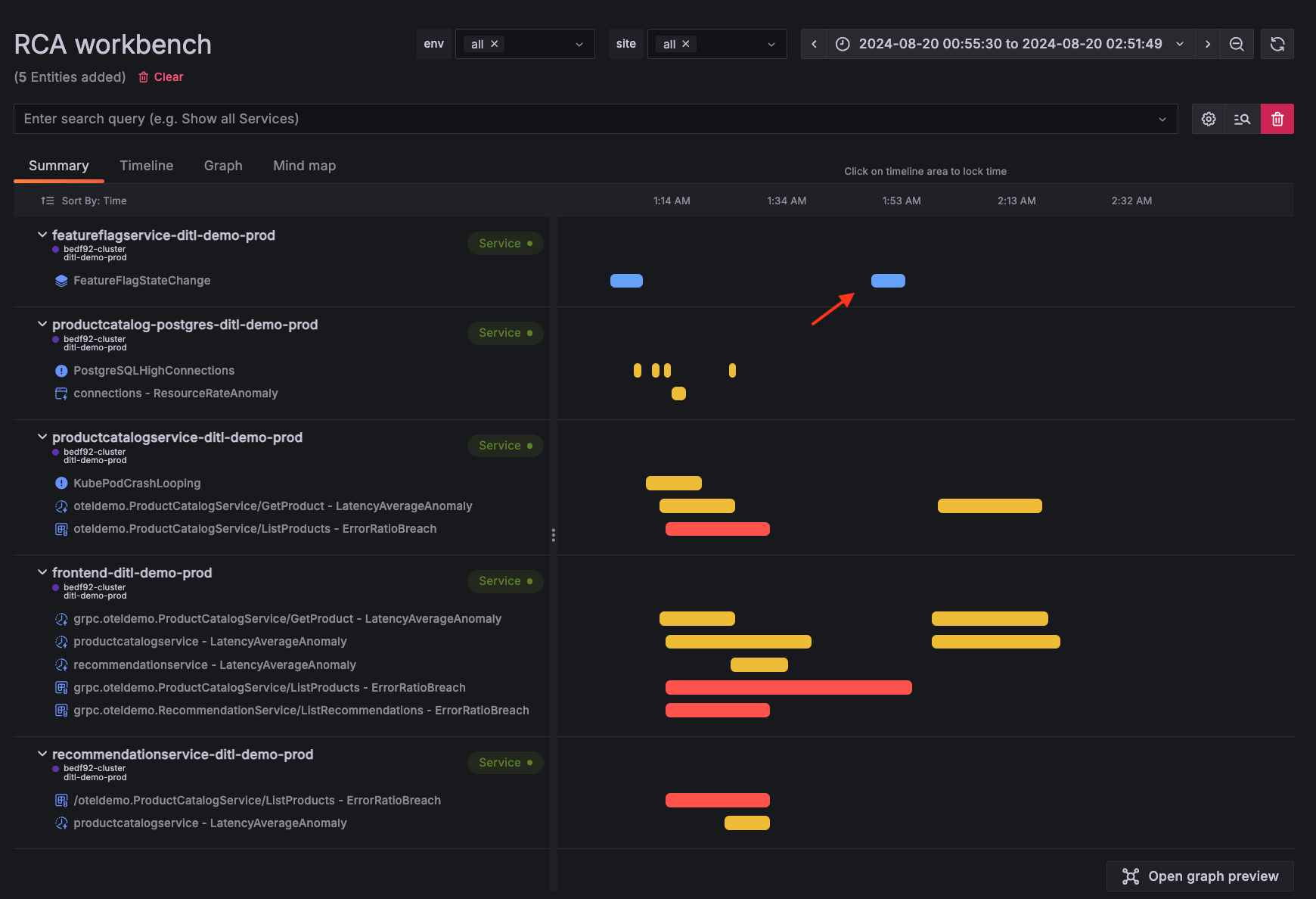Click the query inspector search icon

coord(1243,119)
